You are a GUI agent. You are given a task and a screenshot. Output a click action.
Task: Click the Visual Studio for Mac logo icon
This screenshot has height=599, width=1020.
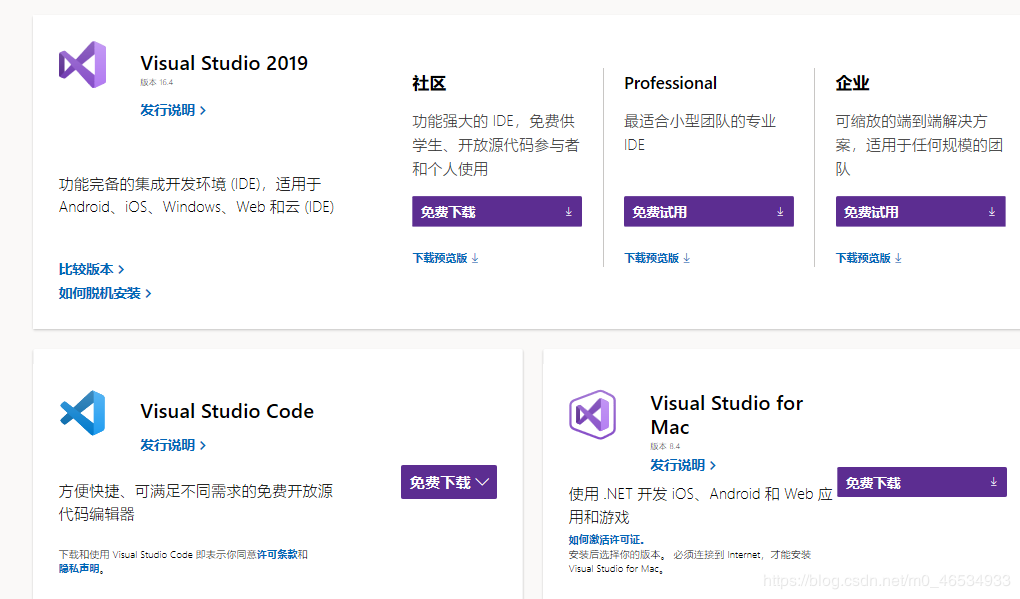coord(593,414)
